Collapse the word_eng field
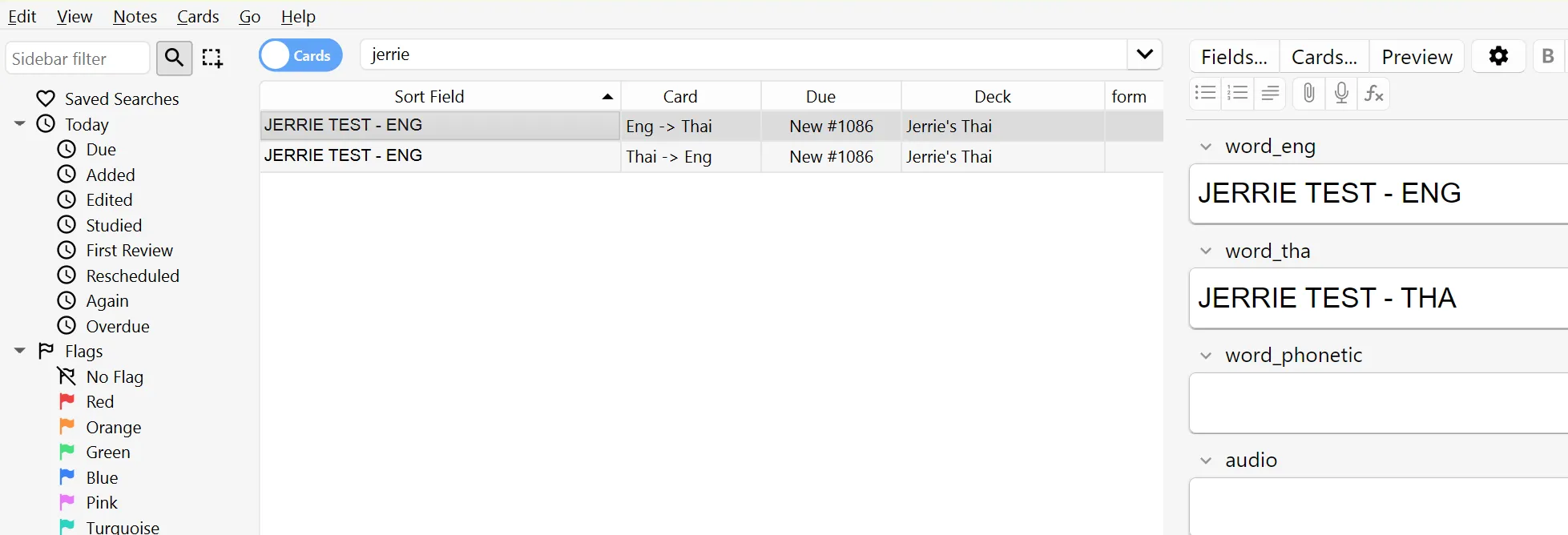1568x535 pixels. point(1206,147)
